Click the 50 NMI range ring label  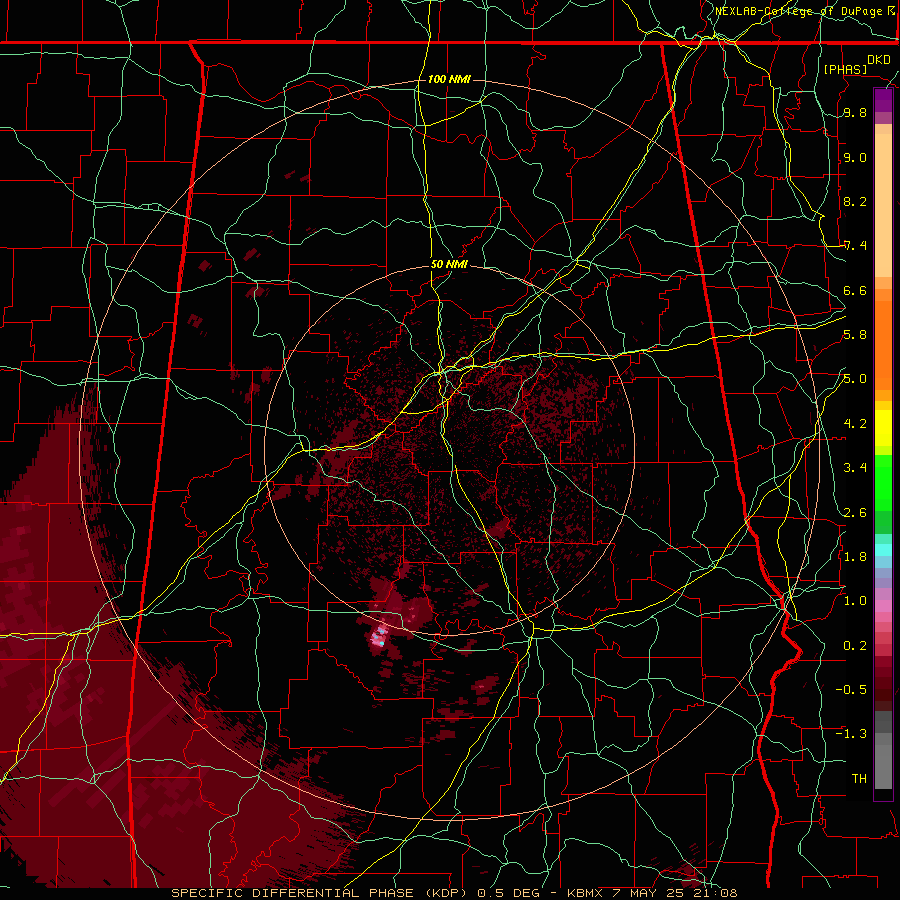pos(449,265)
